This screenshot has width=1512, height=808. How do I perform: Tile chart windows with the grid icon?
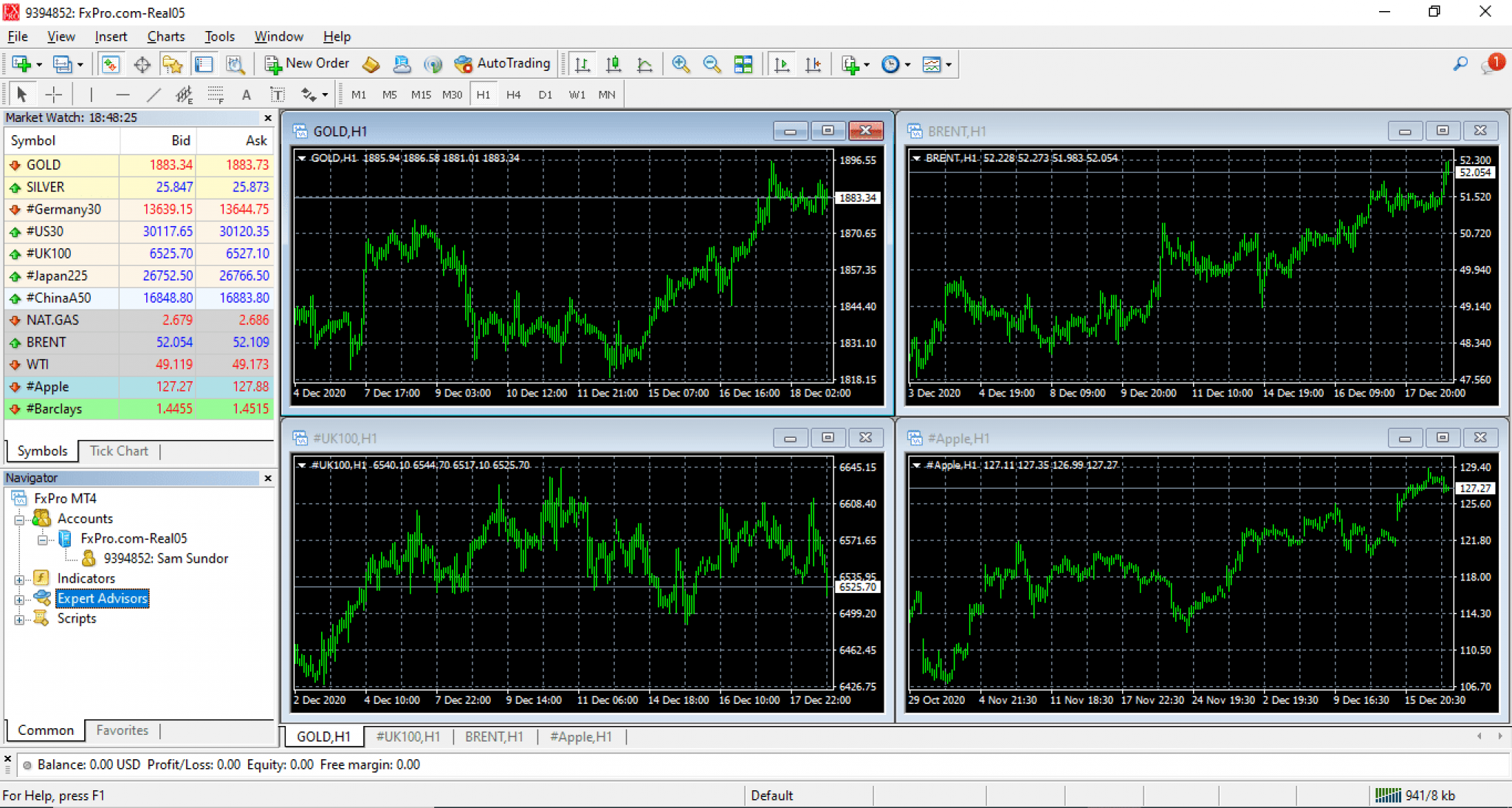(743, 64)
